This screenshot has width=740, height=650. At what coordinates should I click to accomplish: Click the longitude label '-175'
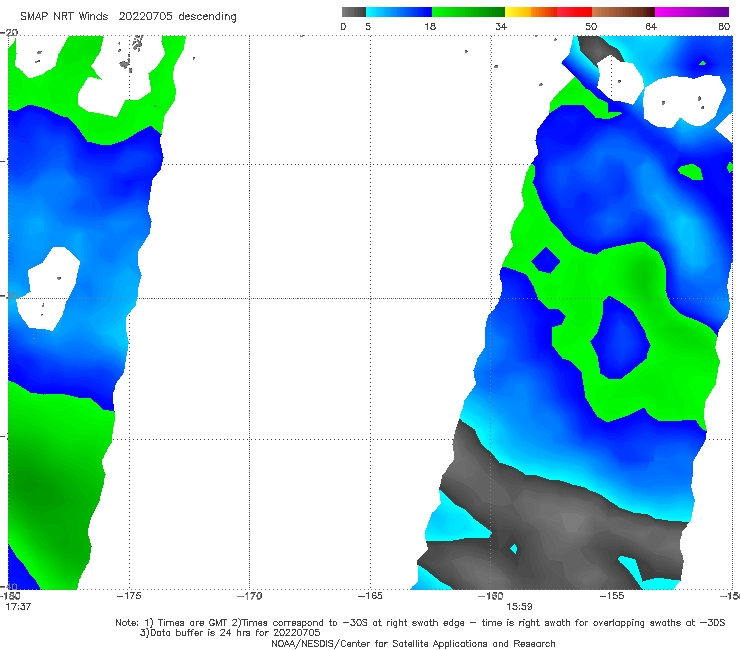[x=129, y=596]
